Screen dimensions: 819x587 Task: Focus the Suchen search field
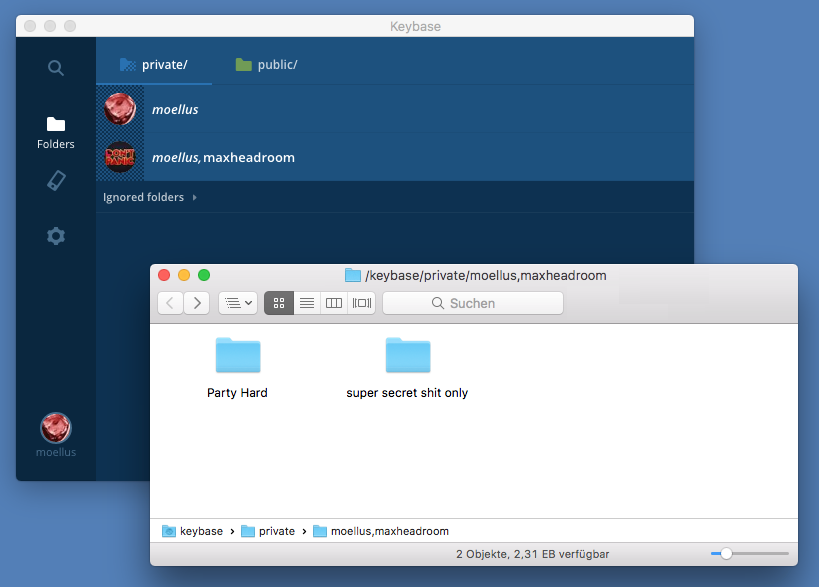473,303
